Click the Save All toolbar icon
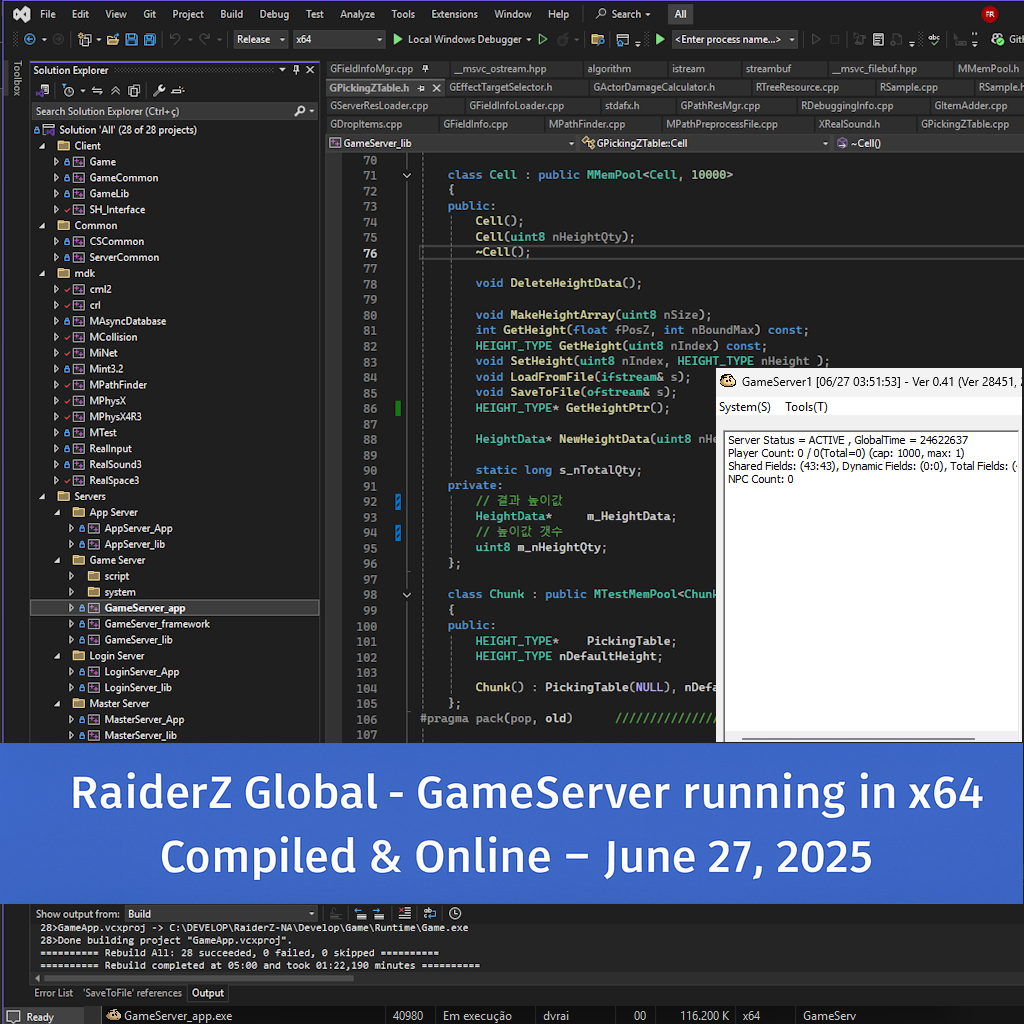1024x1024 pixels. [150, 39]
